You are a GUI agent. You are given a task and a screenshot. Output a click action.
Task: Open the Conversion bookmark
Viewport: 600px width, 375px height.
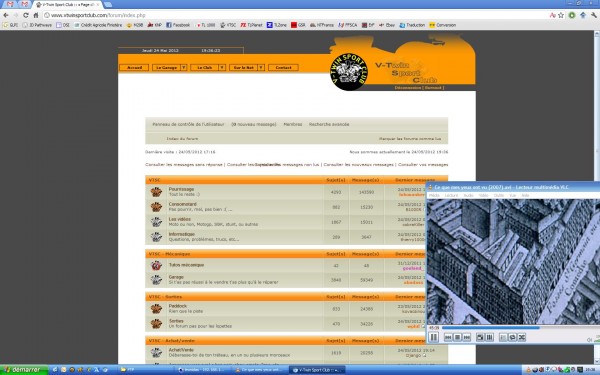443,25
